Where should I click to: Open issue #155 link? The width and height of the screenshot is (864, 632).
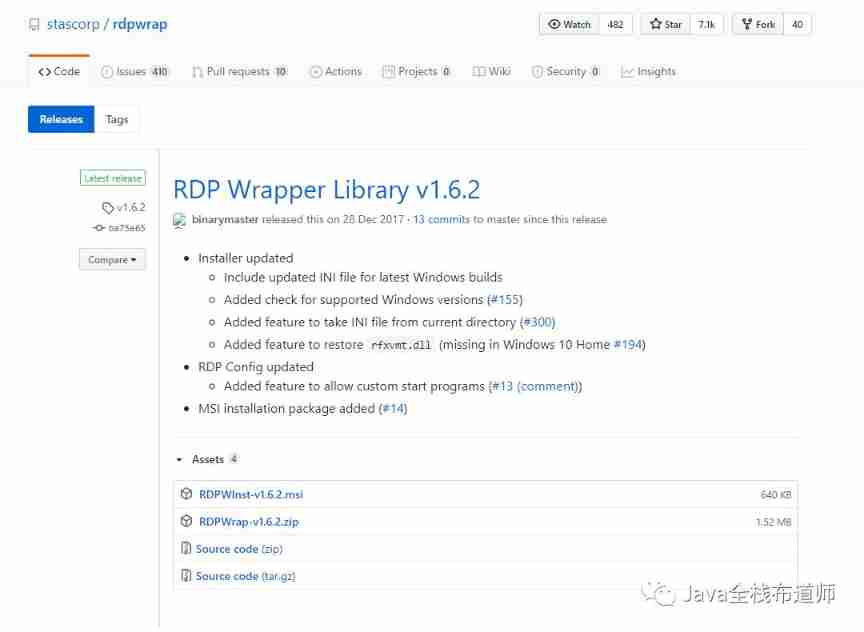pos(505,300)
